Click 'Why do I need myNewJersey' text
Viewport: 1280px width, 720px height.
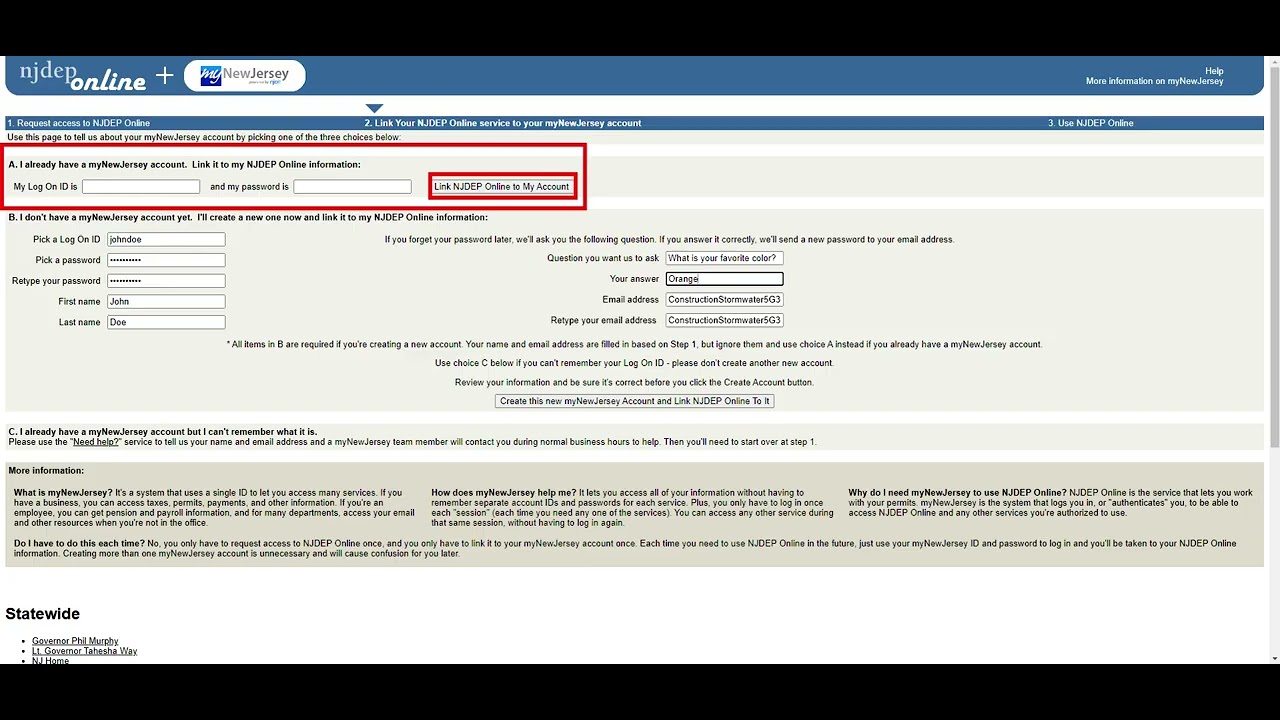click(957, 493)
